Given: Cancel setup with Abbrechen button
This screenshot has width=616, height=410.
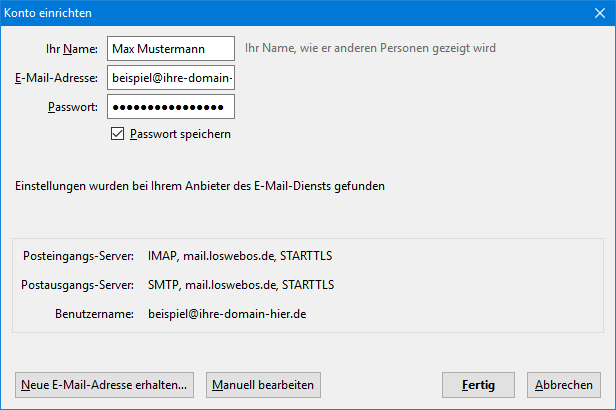Looking at the screenshot, I should (x=564, y=384).
